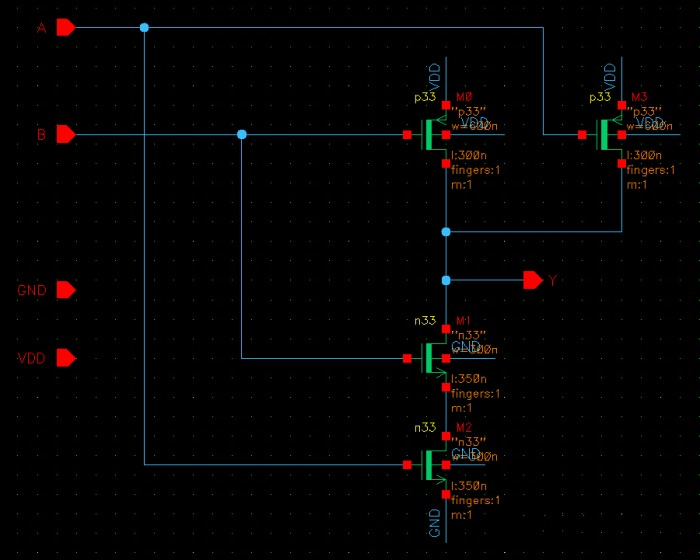Click the junction dot on the B wire
The height and width of the screenshot is (560, 700).
(242, 134)
